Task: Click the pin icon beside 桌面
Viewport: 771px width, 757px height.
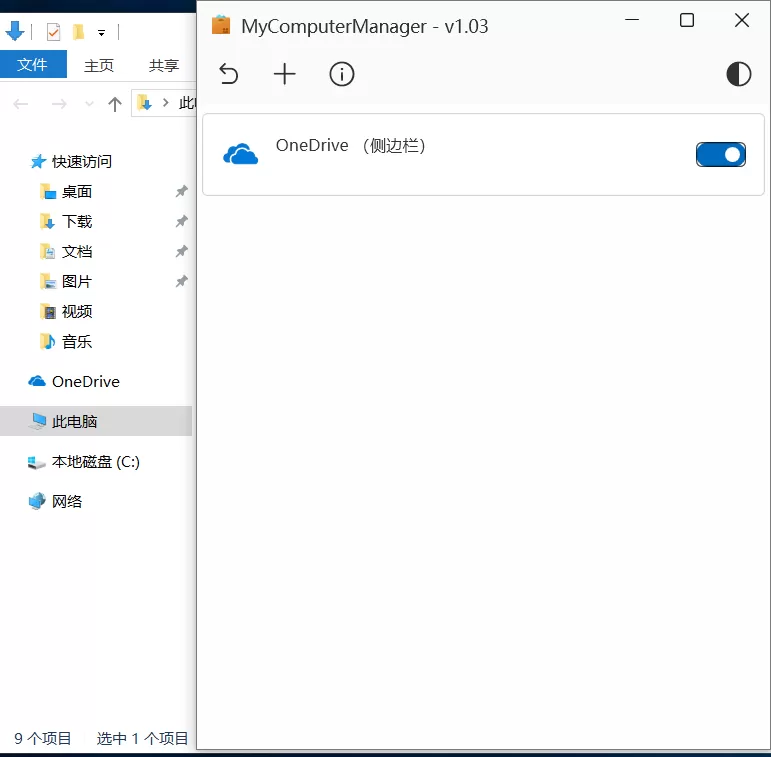Action: click(181, 191)
